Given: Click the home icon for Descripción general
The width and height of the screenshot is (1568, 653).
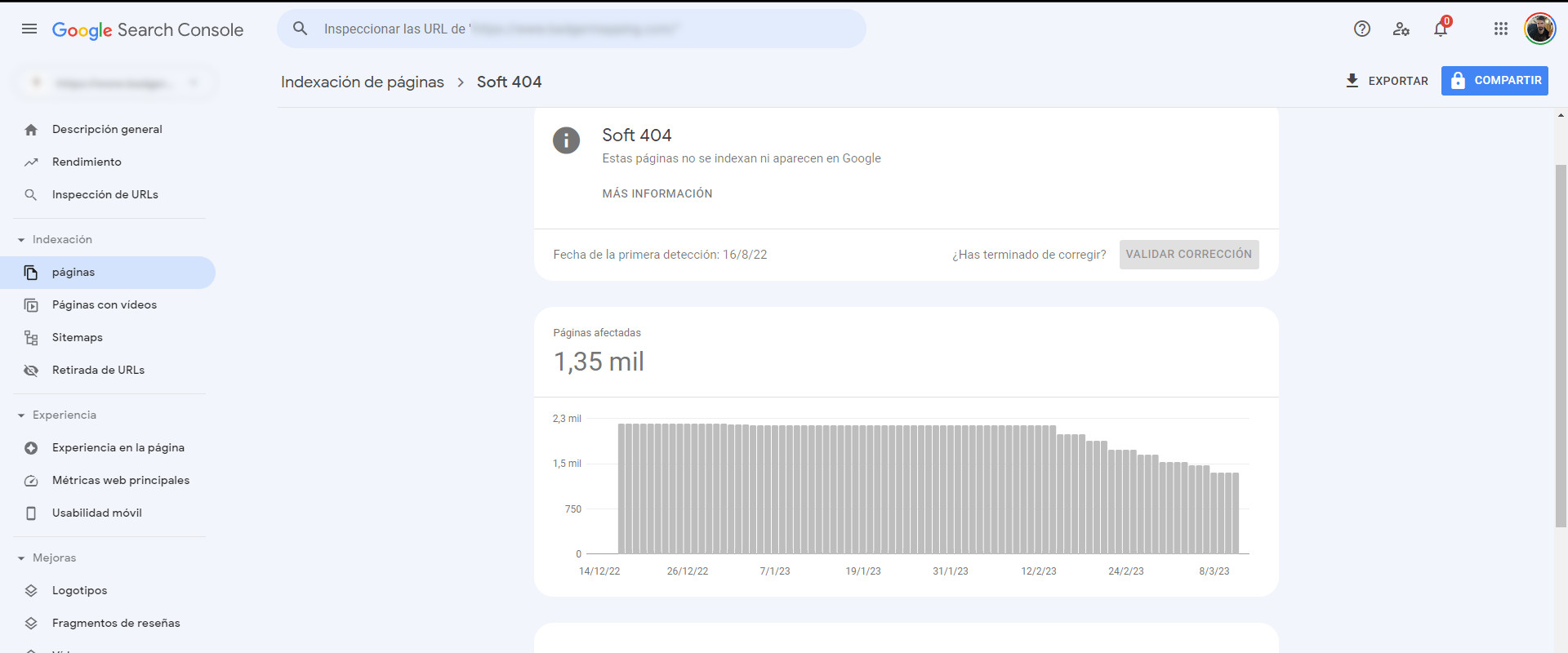Looking at the screenshot, I should click(31, 130).
